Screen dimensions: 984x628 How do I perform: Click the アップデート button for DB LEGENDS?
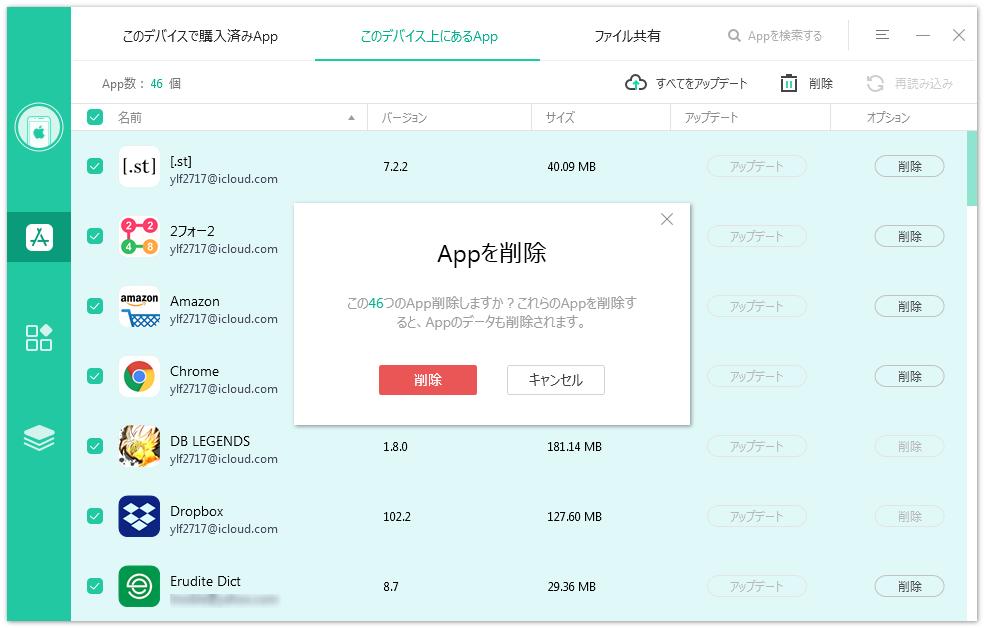click(x=757, y=447)
